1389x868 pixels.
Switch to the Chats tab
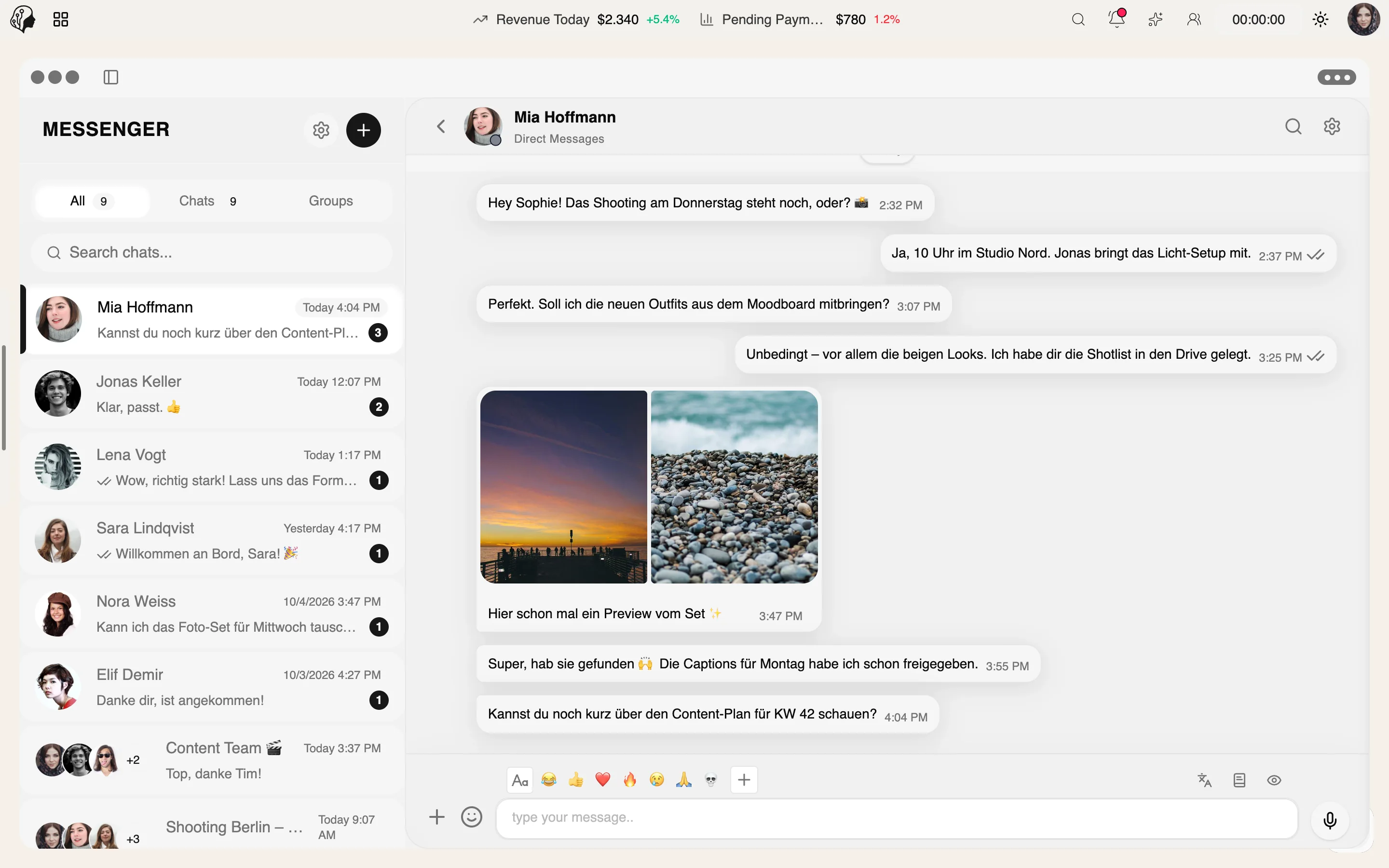coord(208,201)
